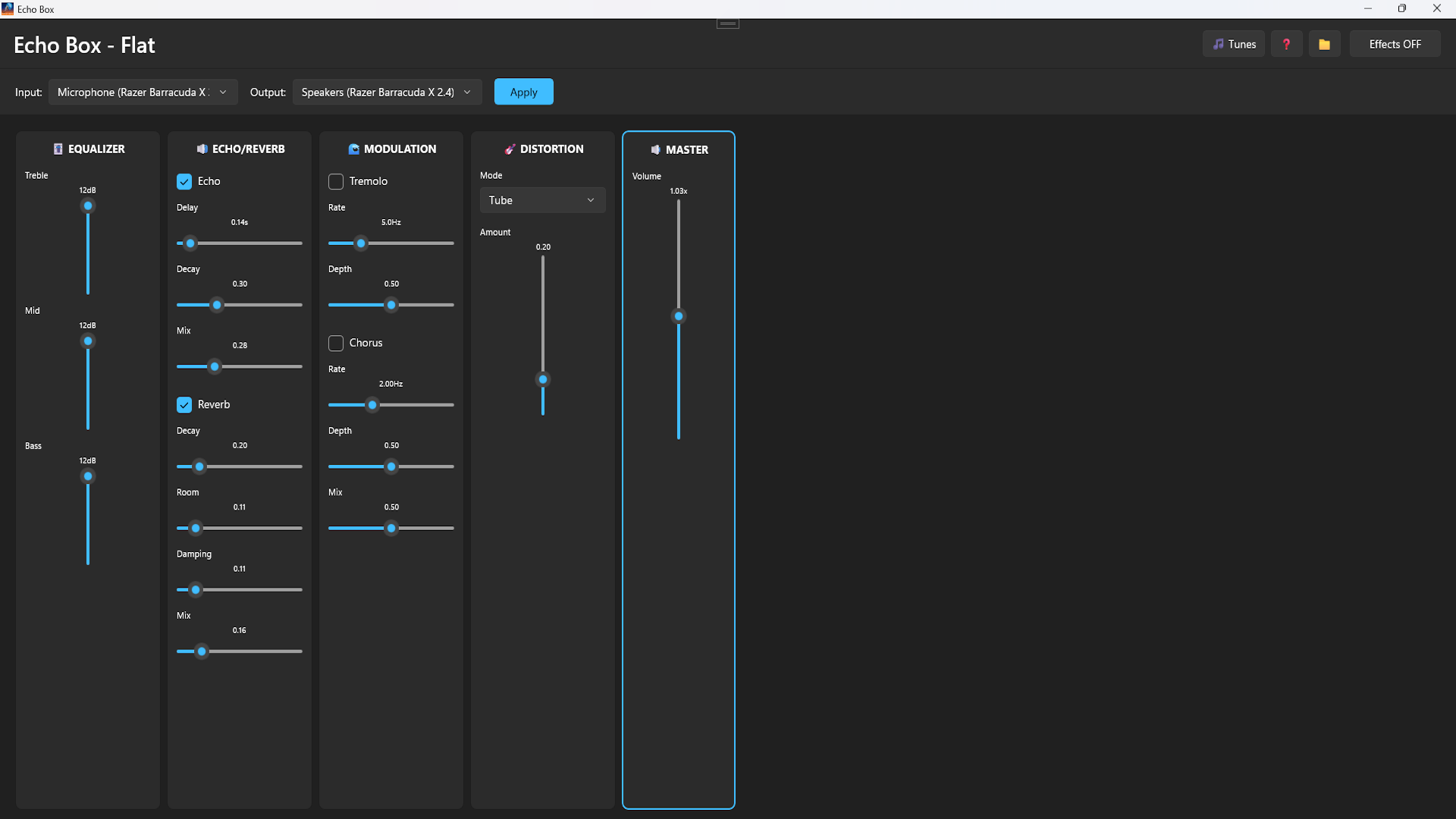Click the top center drag handle bar

[x=728, y=24]
